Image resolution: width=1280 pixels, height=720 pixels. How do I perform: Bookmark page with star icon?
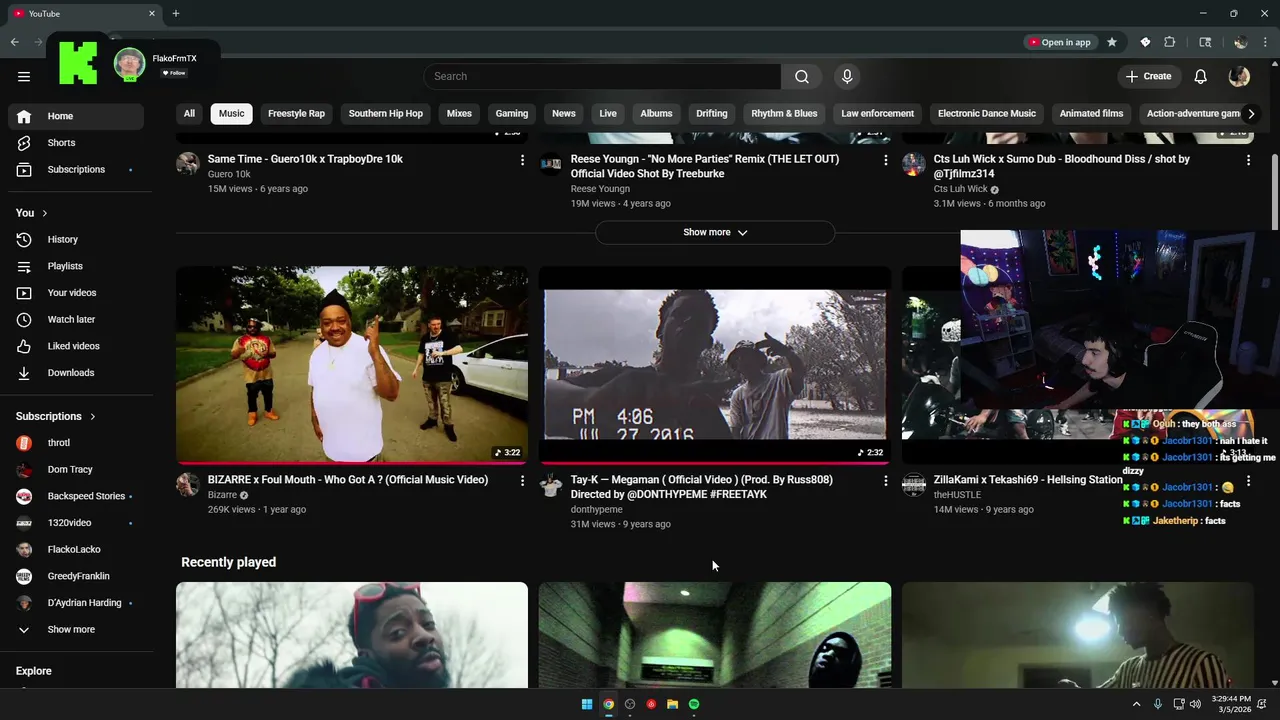(x=1112, y=42)
